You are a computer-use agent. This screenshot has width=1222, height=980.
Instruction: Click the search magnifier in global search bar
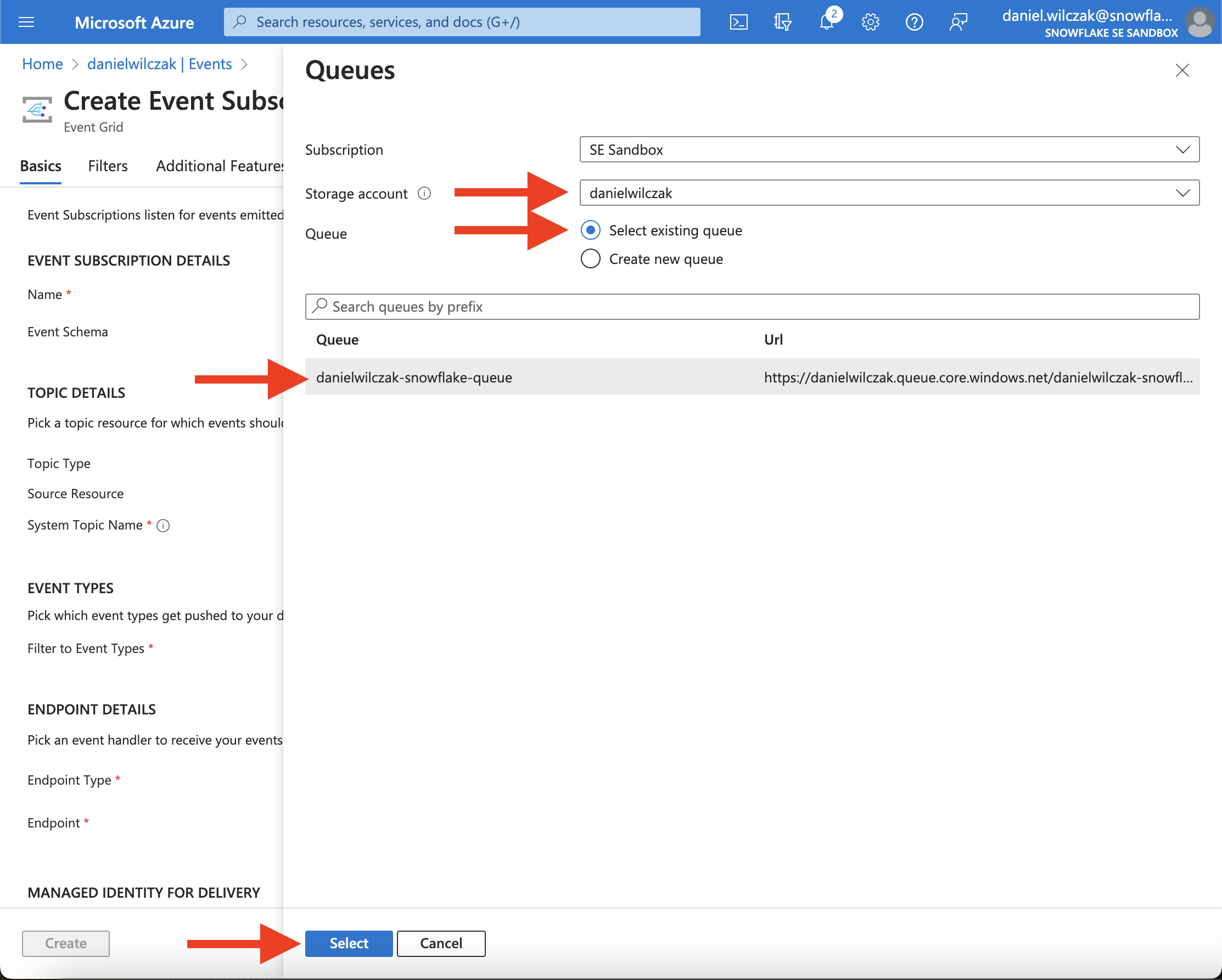[x=240, y=21]
